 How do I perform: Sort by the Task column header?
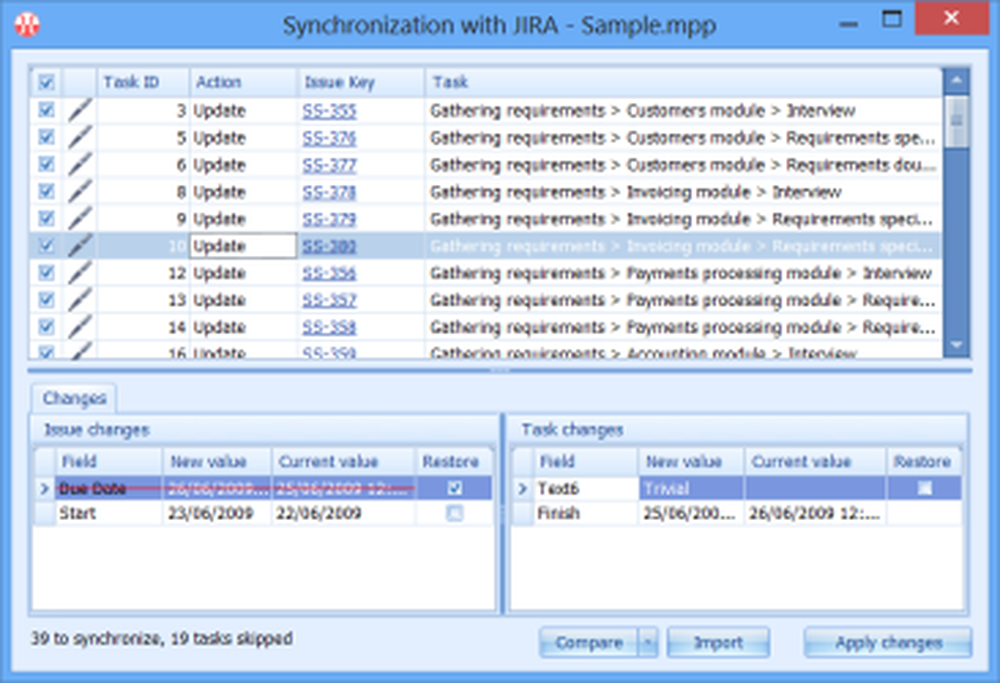[684, 82]
